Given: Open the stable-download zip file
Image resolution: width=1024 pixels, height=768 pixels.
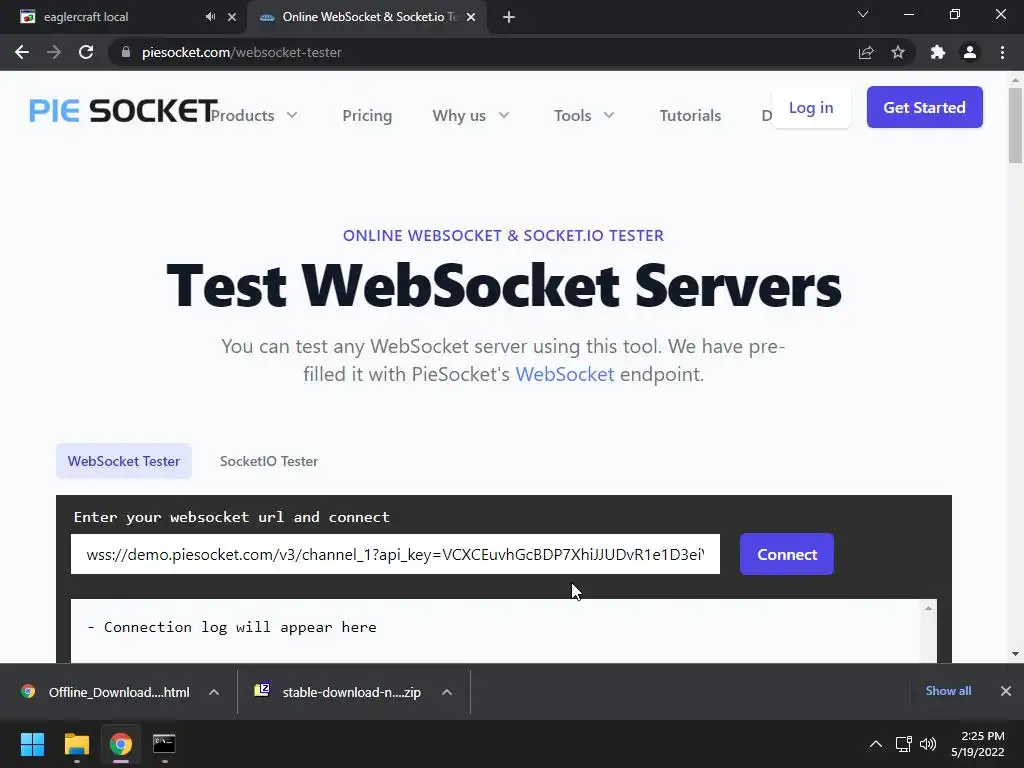Looking at the screenshot, I should pos(338,692).
